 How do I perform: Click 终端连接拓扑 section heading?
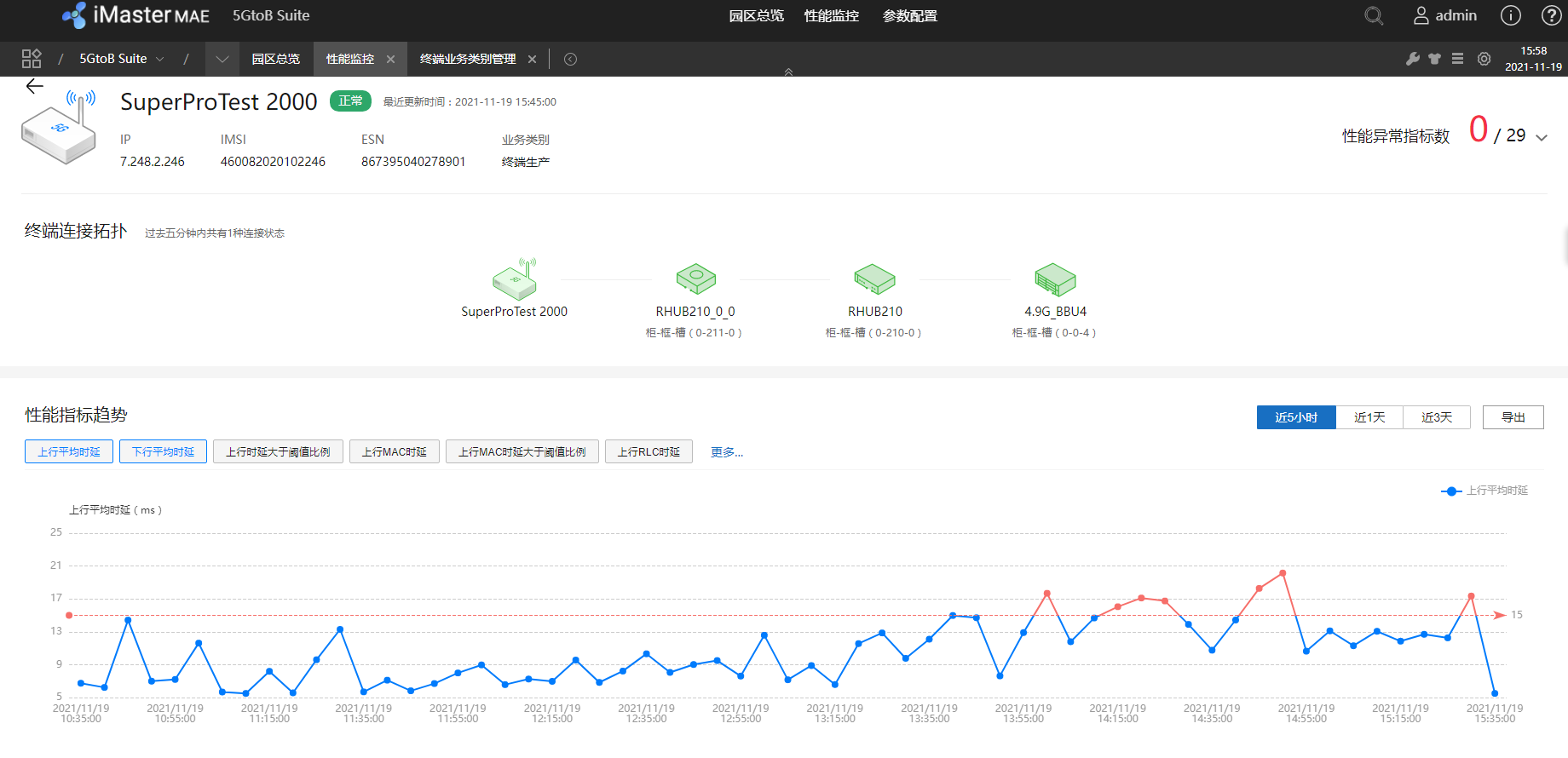[76, 231]
